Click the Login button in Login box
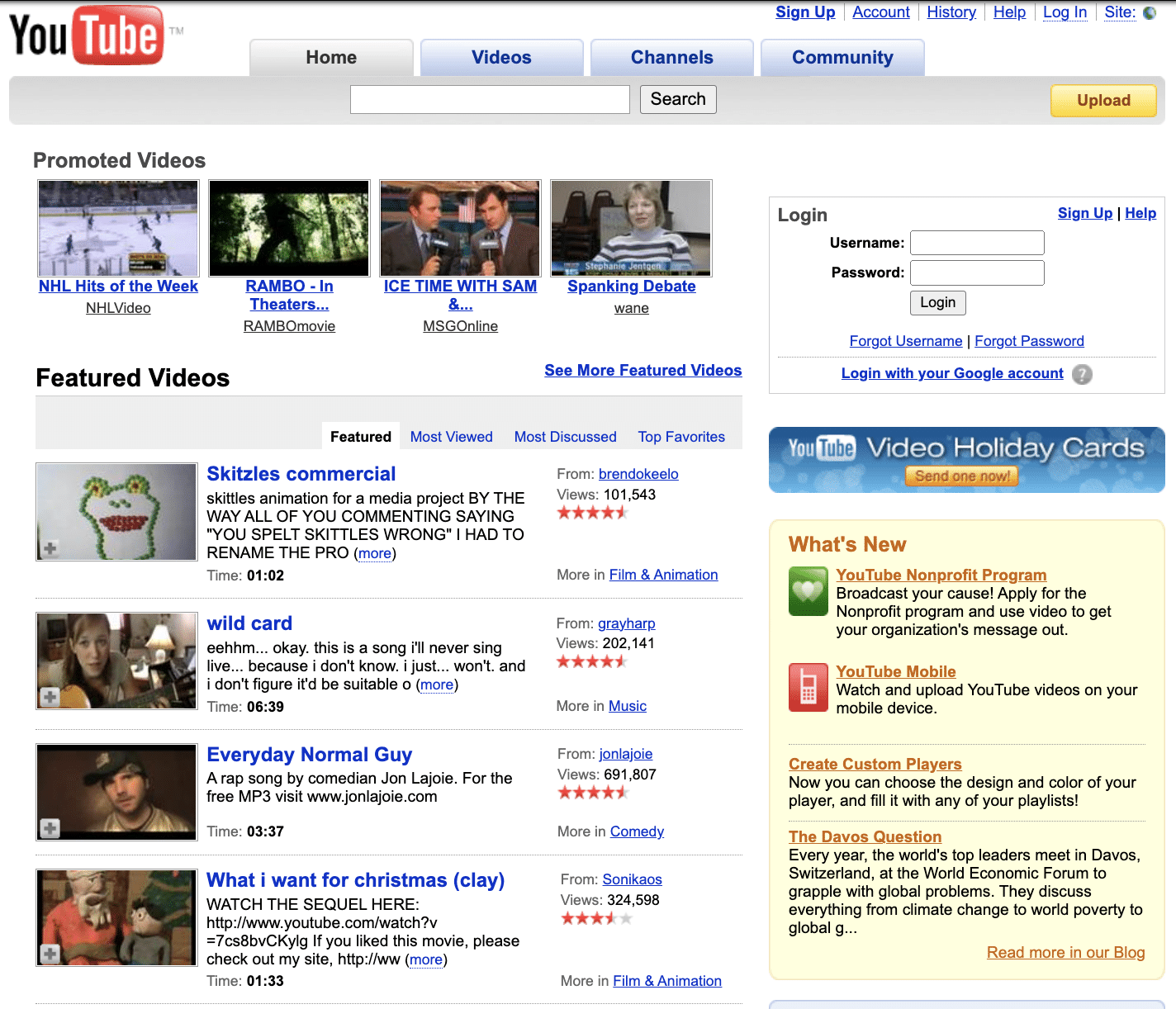The height and width of the screenshot is (1009, 1176). point(938,303)
